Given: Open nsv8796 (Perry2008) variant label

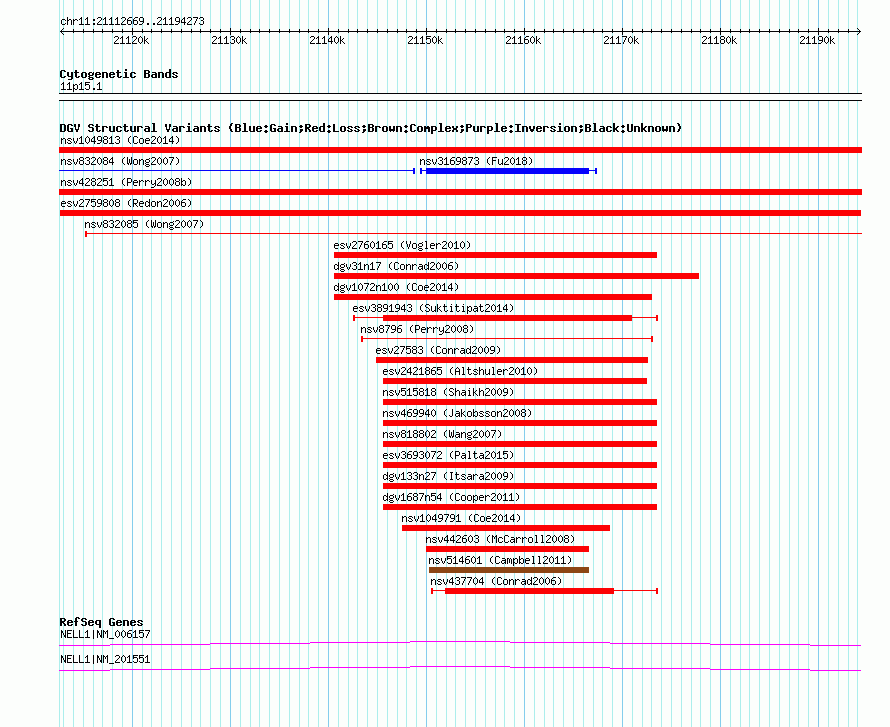Looking at the screenshot, I should click(417, 329).
